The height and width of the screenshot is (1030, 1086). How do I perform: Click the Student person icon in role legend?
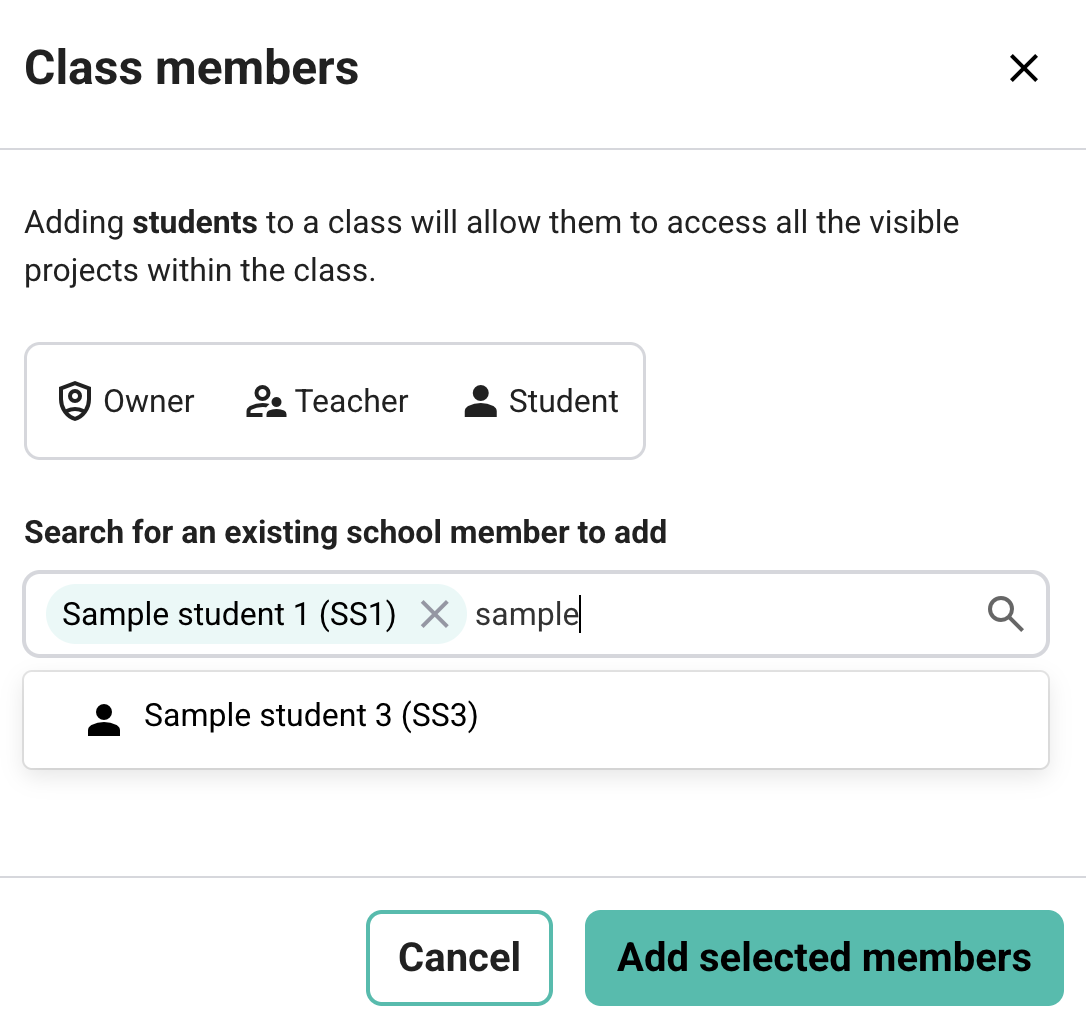(481, 402)
